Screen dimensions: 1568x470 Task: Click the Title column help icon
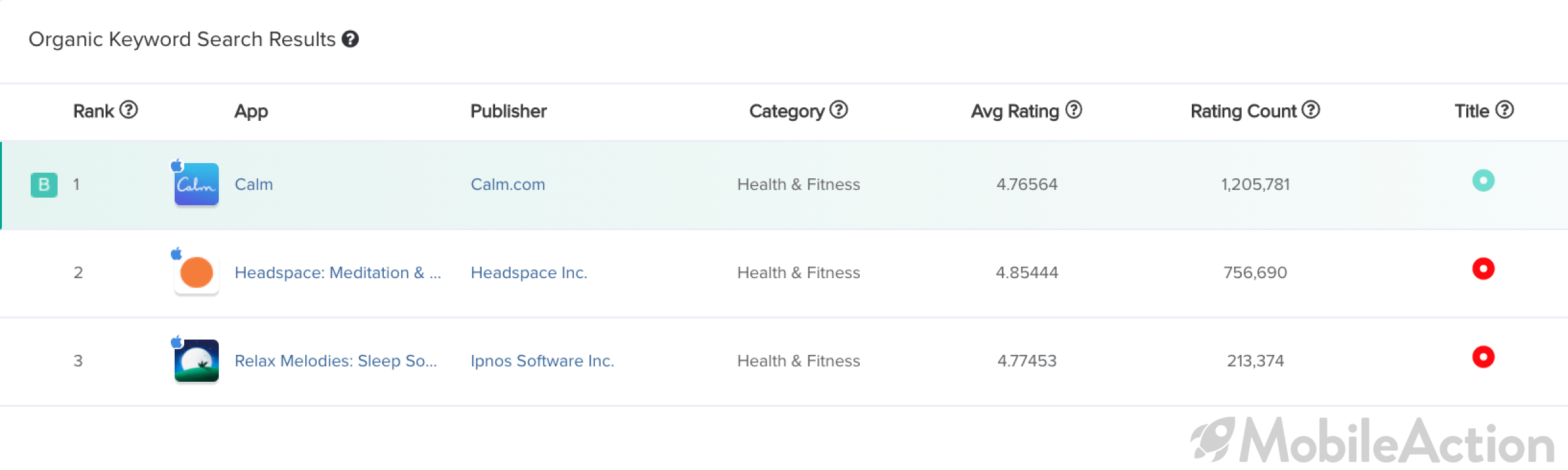click(x=1505, y=110)
